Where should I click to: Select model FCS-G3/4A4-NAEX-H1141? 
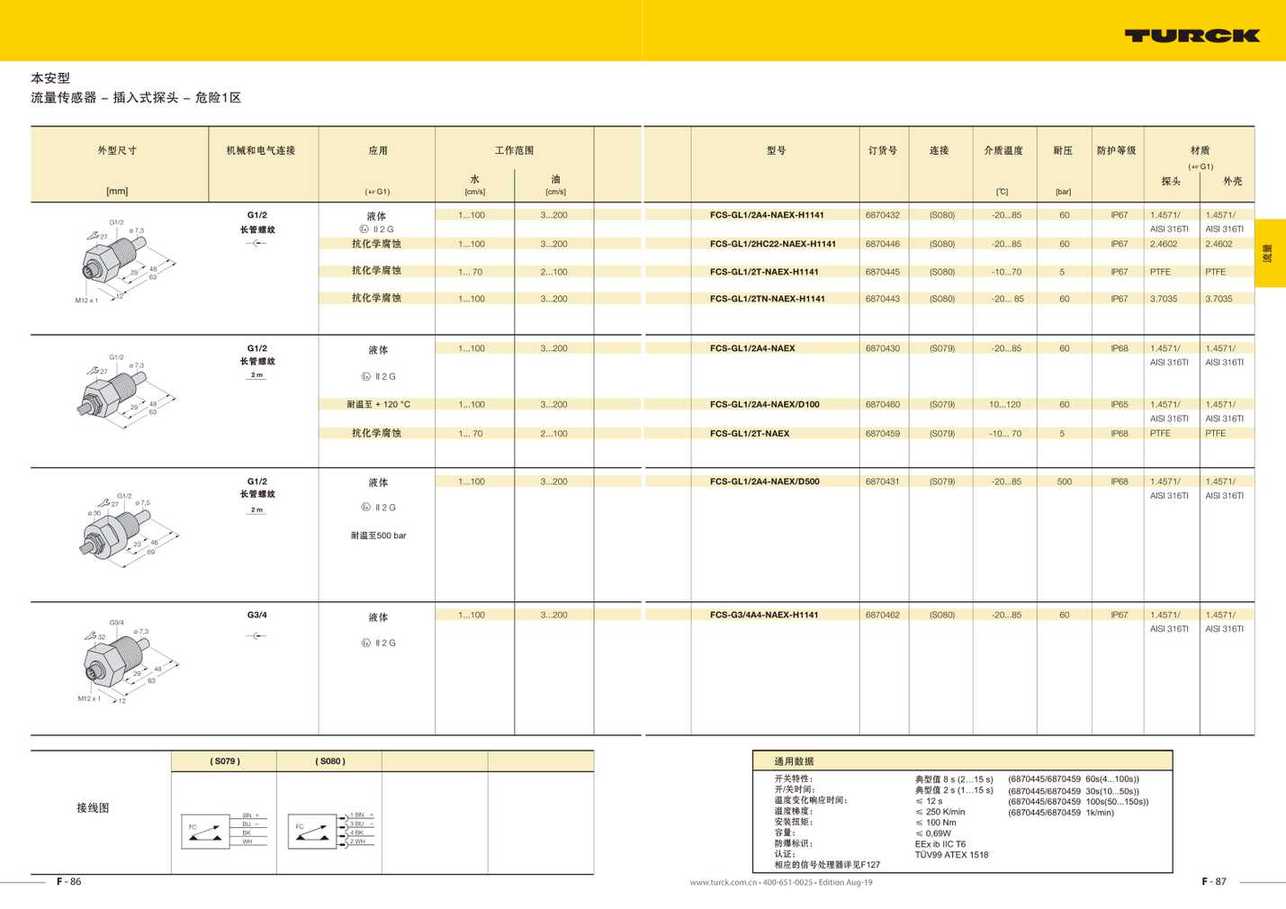(763, 615)
